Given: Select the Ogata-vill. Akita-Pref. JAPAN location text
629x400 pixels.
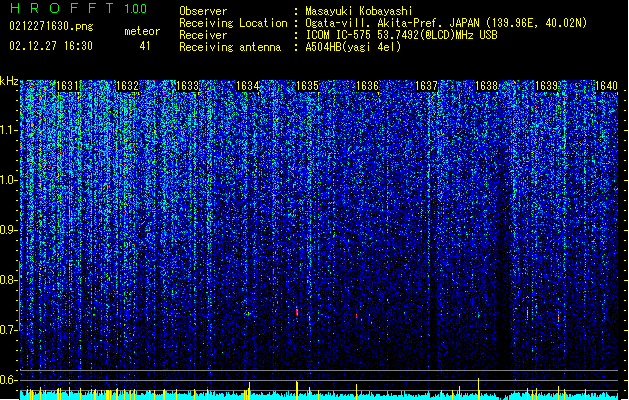Looking at the screenshot, I should pyautogui.click(x=446, y=23).
